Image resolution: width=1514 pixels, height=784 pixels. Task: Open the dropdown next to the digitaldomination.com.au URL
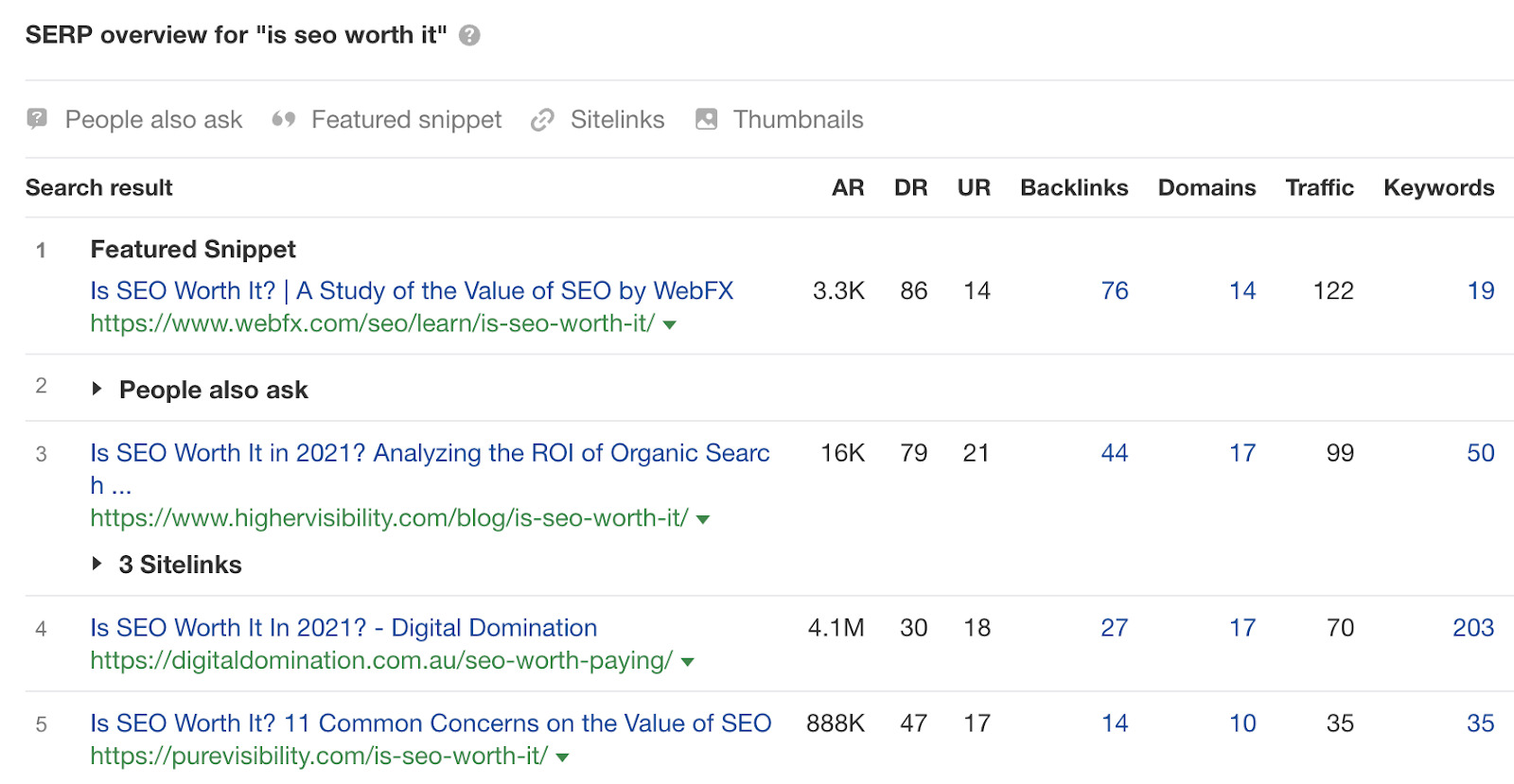[687, 661]
